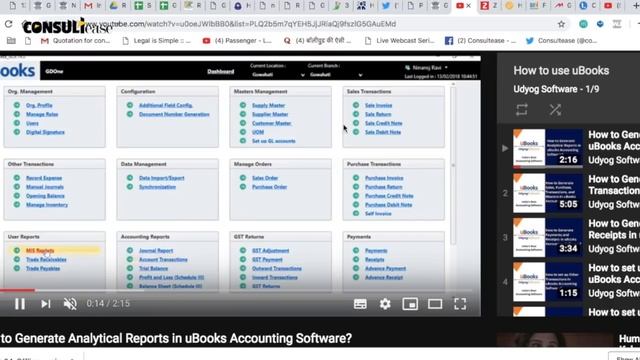Open Quotation for con... bookmark
Viewport: 640px width, 360px height.
pyautogui.click(x=76, y=41)
